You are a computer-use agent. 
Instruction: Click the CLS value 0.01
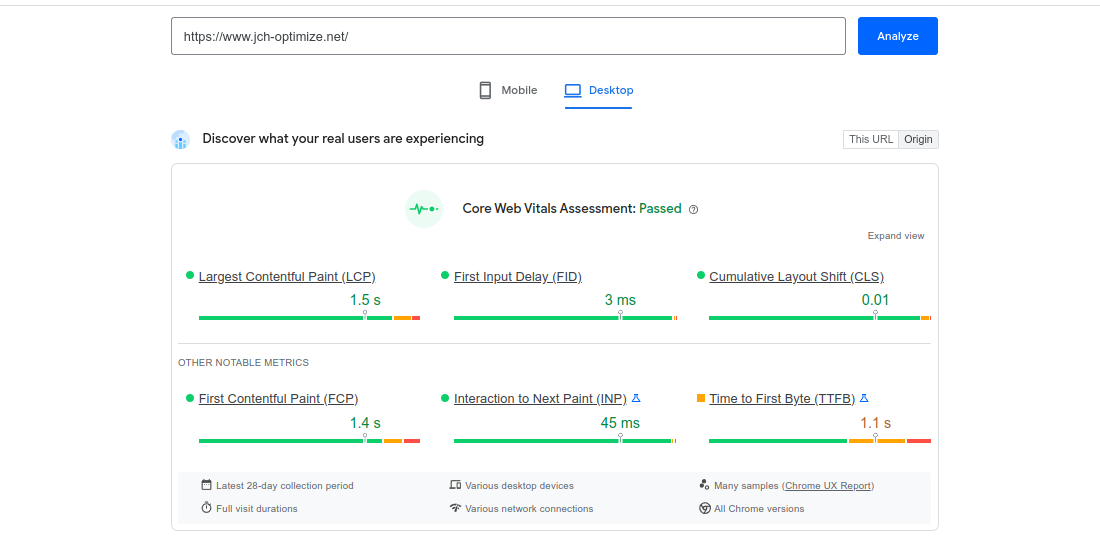[x=876, y=300]
